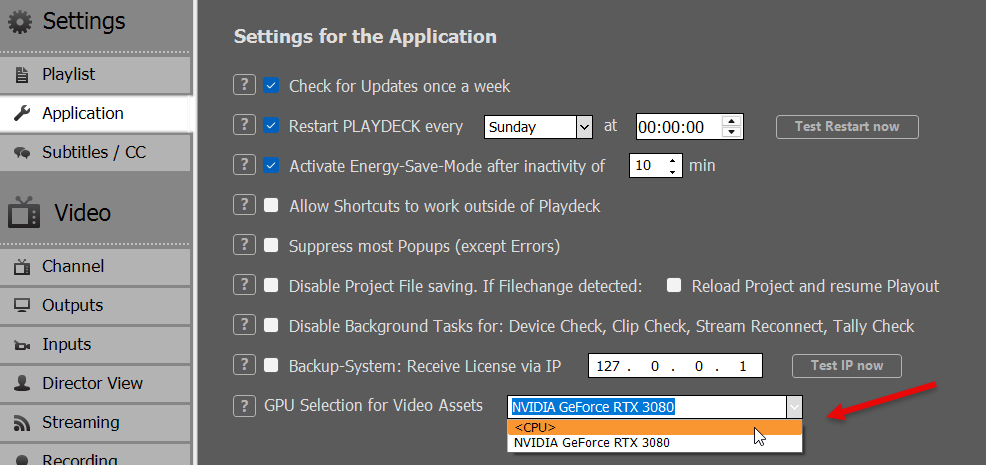
Task: Click help icon for Allow Shortcuts option
Action: click(x=243, y=205)
